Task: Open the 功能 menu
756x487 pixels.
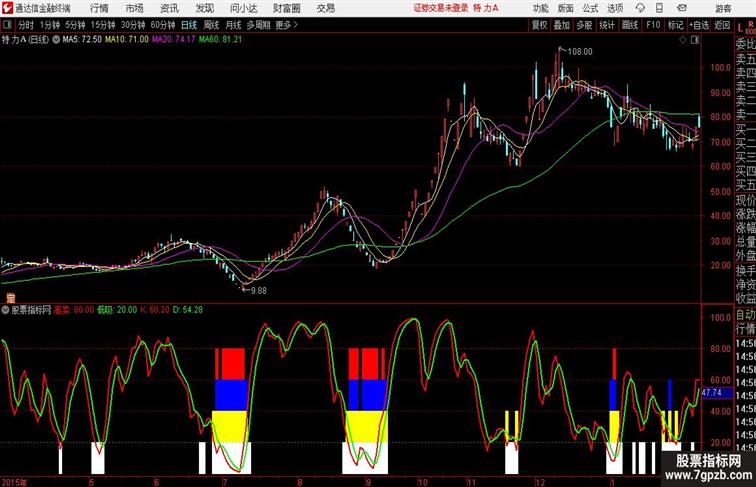Action: [540, 8]
